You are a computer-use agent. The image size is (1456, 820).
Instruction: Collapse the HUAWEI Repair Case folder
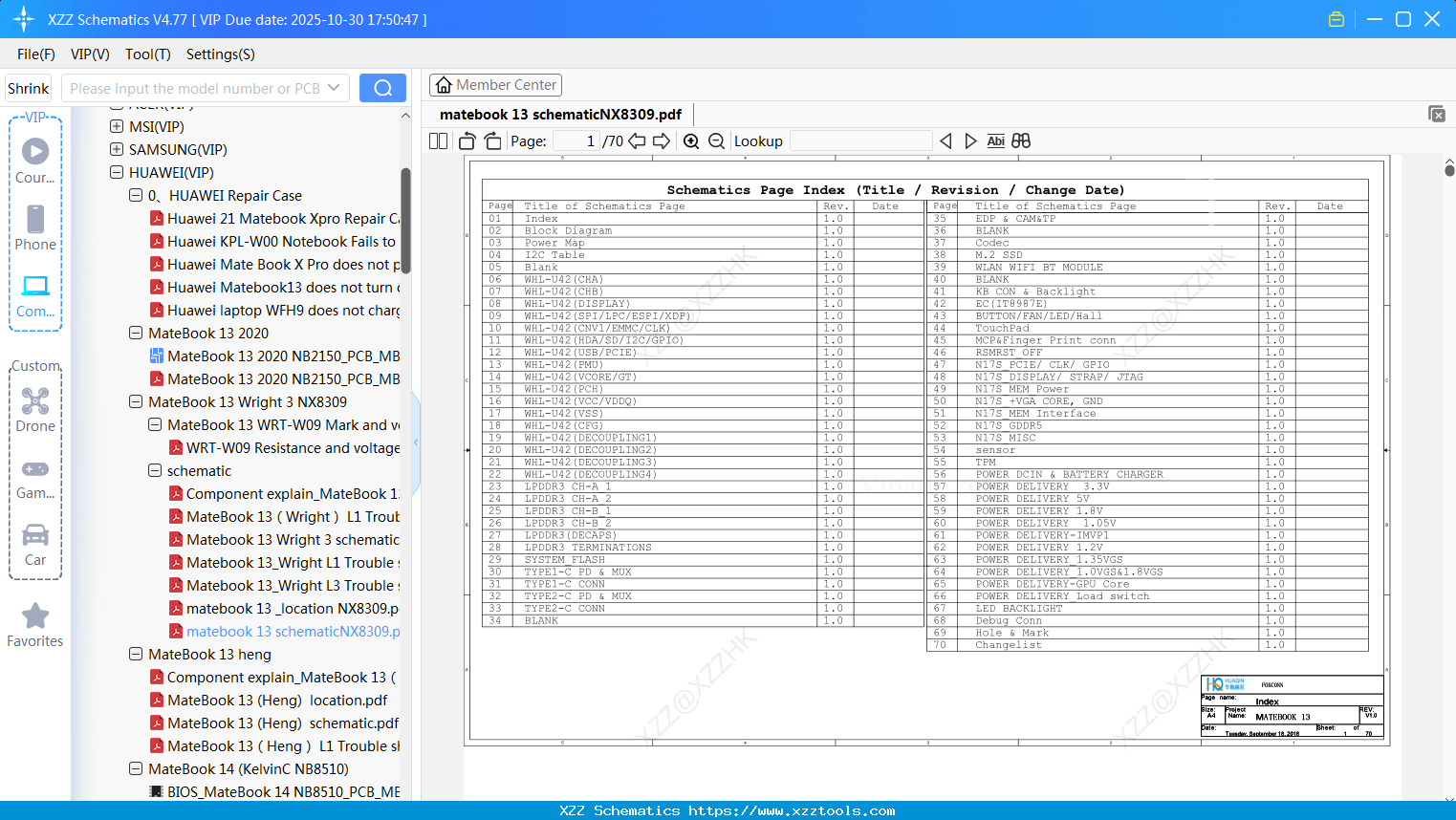click(136, 196)
